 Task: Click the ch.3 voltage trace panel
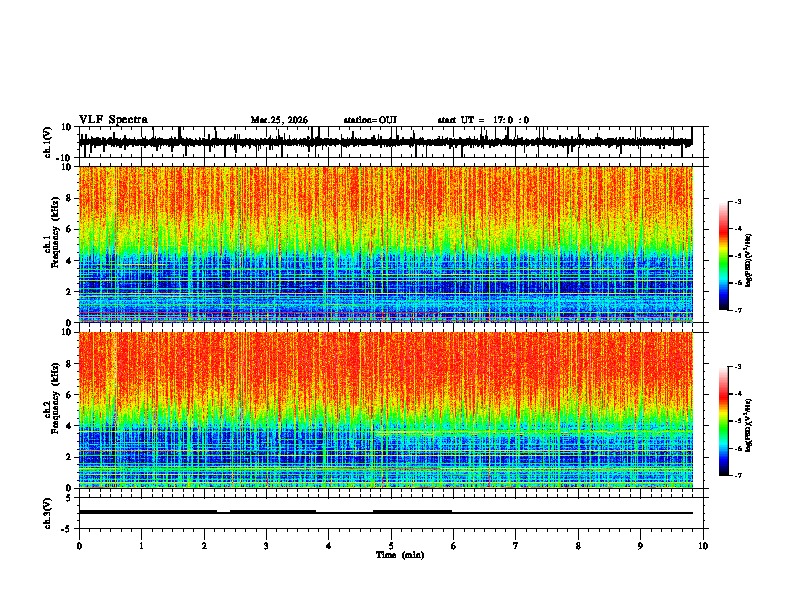pos(390,513)
